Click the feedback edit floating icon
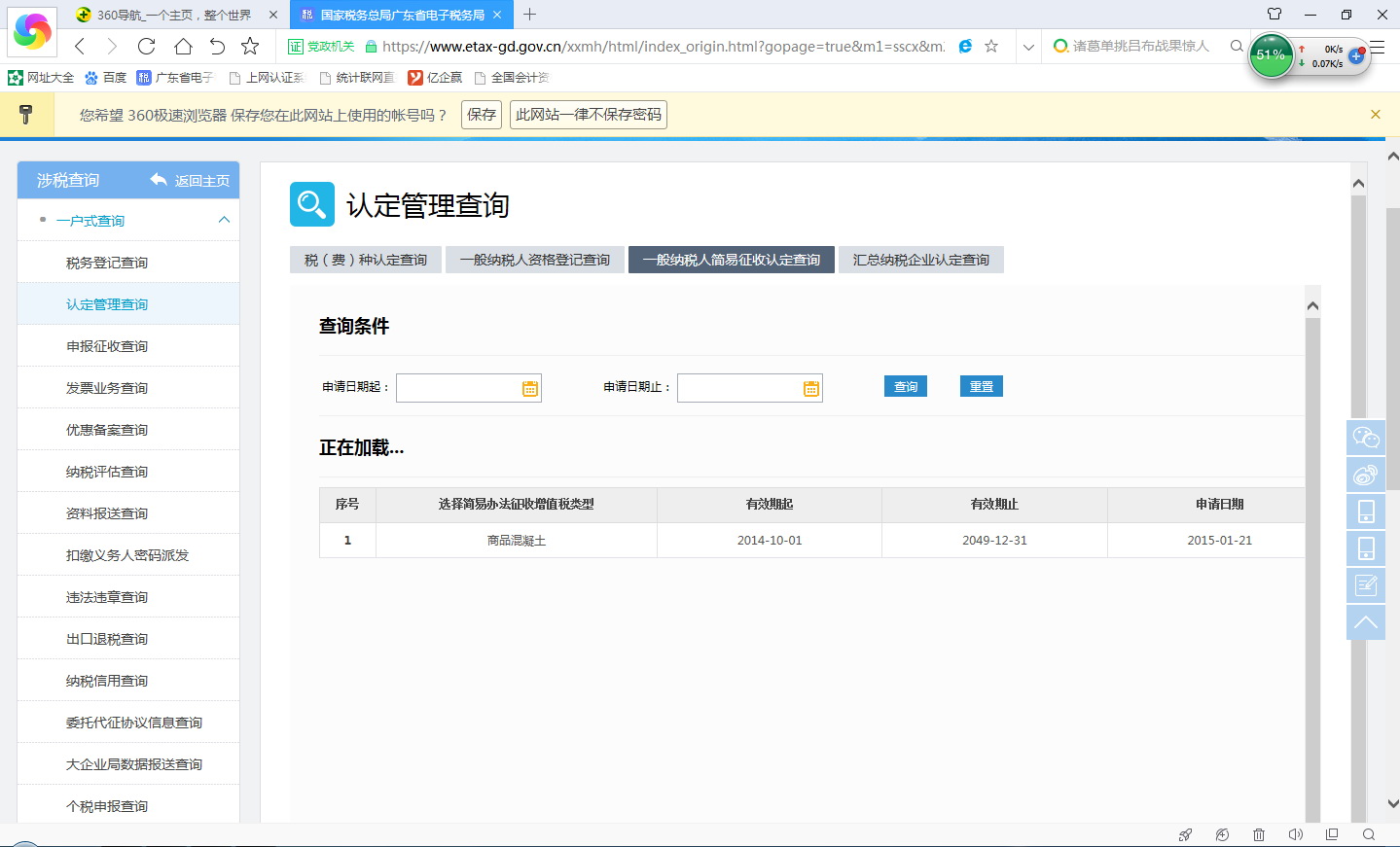 (x=1366, y=584)
